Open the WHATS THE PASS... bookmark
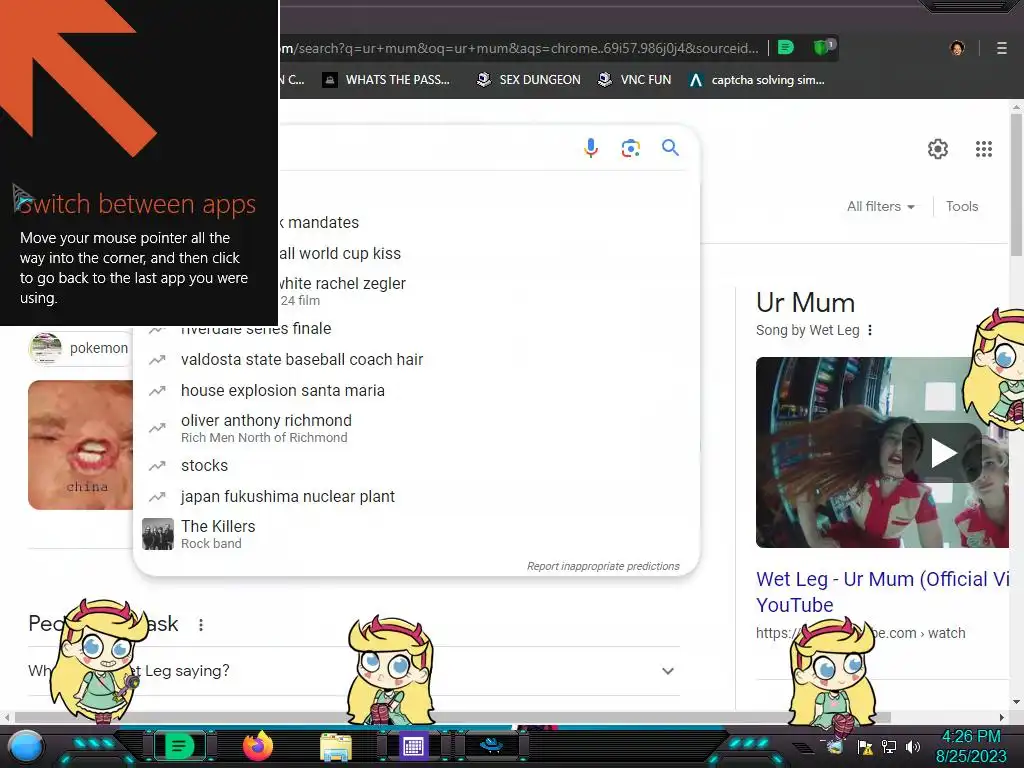This screenshot has height=768, width=1024. click(x=386, y=80)
